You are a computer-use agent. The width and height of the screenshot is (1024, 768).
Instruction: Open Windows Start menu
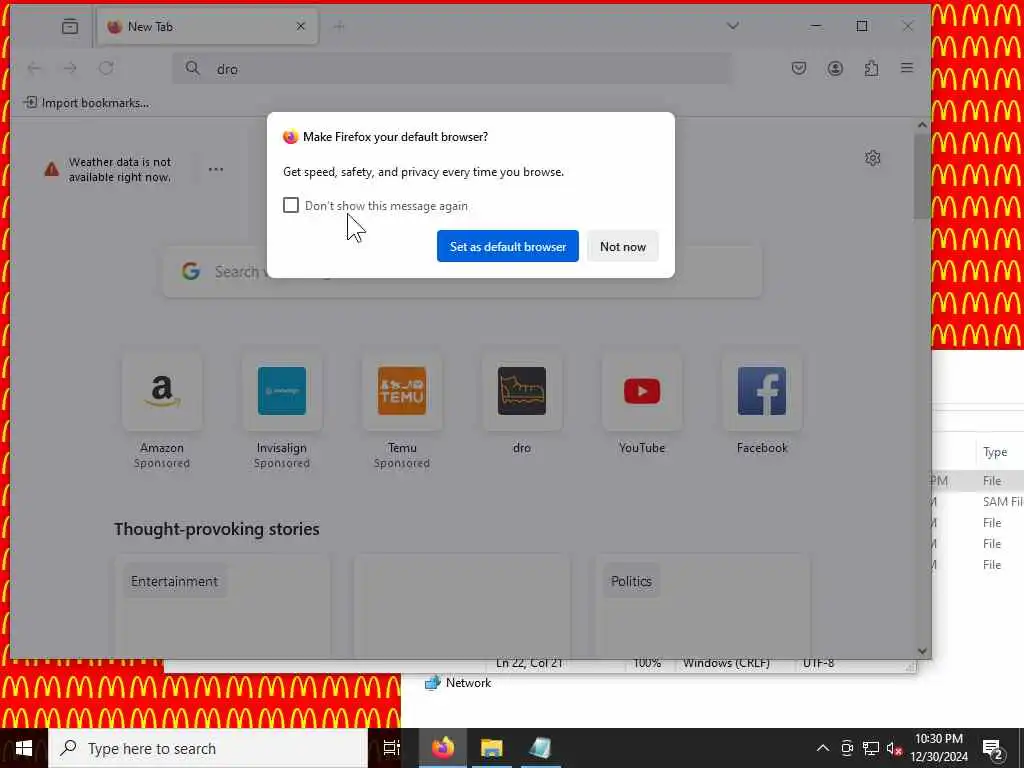[x=24, y=748]
